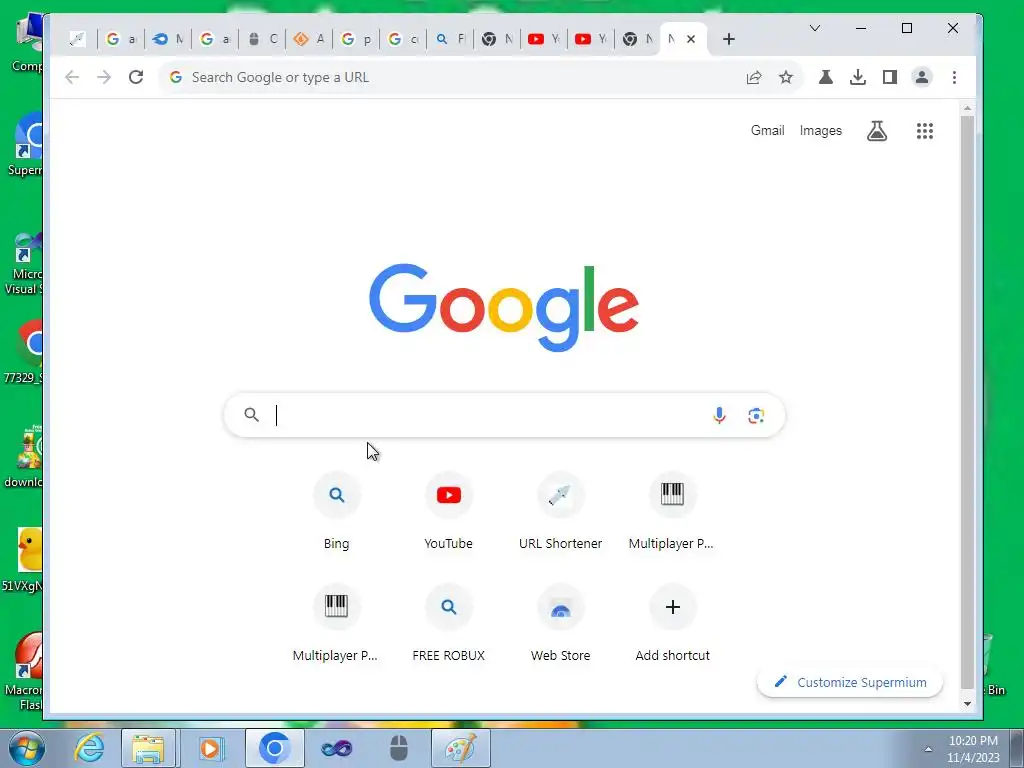Close the active New Tab
1024x768 pixels.
[x=691, y=39]
